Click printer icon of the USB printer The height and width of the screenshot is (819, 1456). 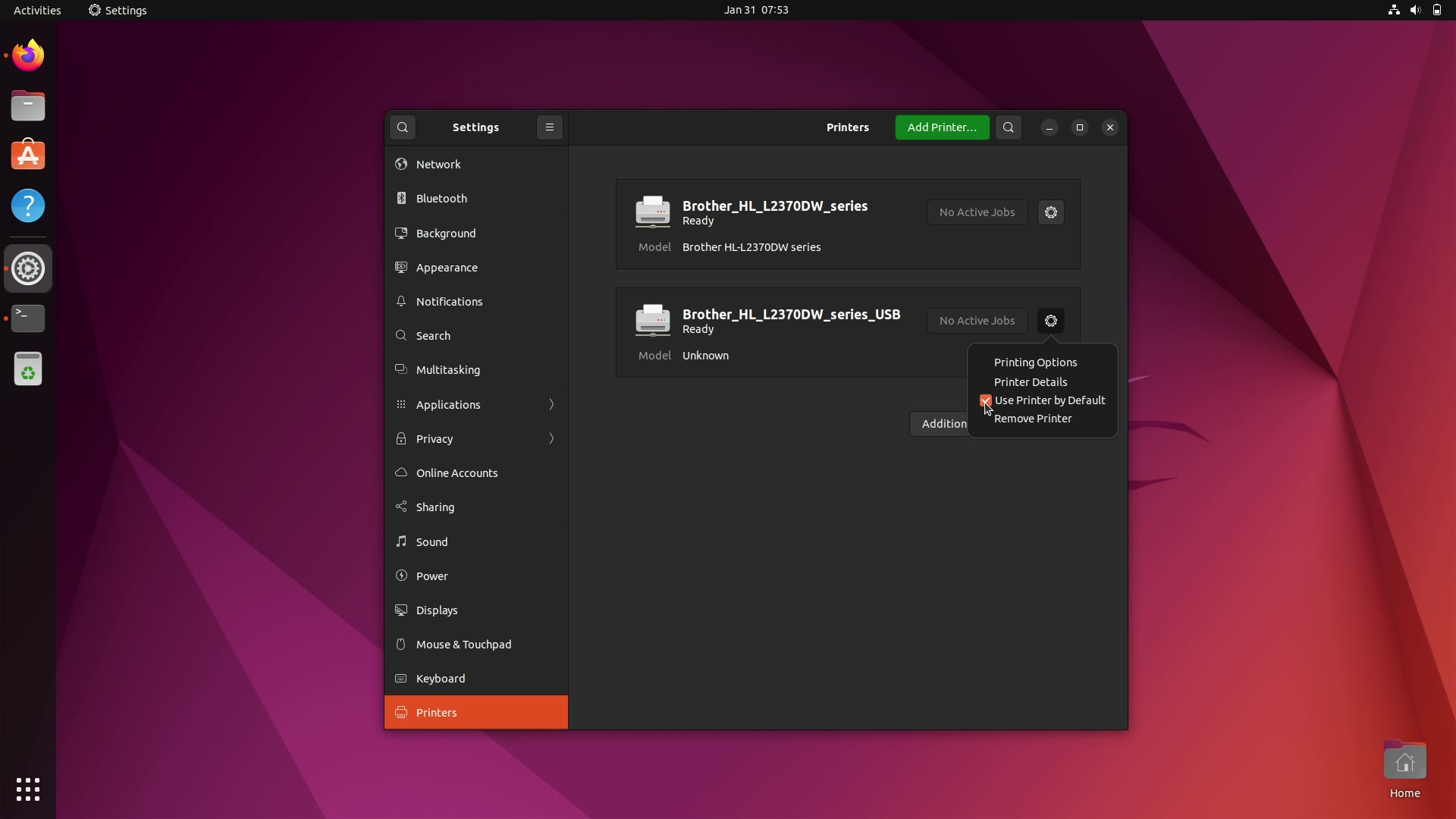[x=652, y=321]
